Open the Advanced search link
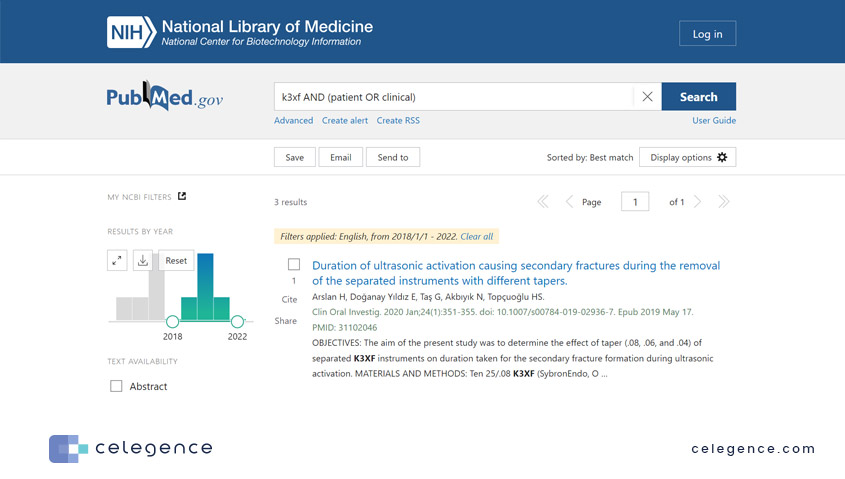Screen dimensions: 845x479 point(293,120)
